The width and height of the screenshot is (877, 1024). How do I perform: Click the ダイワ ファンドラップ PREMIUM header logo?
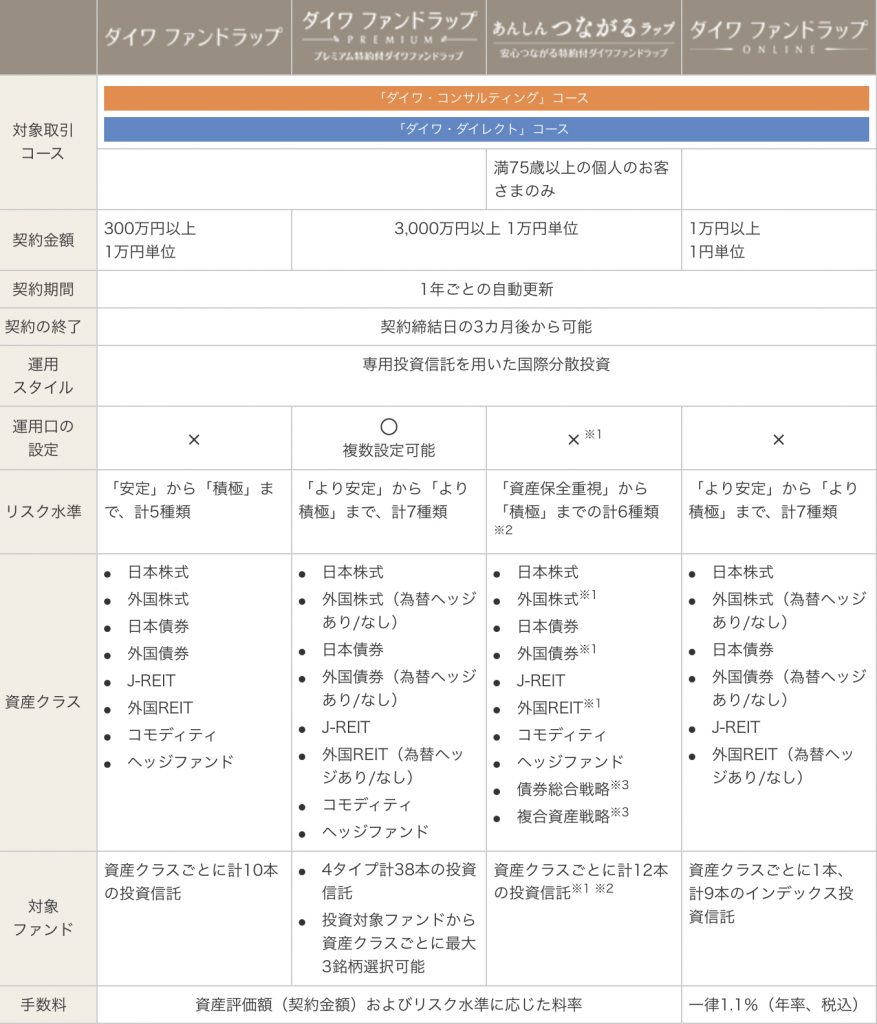pos(388,37)
